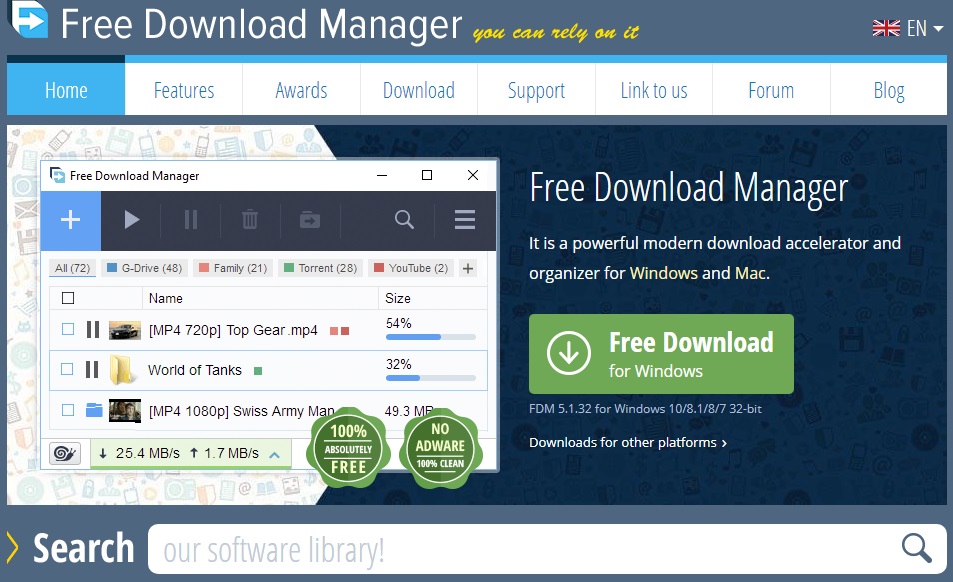Go to the Home tab

click(x=66, y=90)
